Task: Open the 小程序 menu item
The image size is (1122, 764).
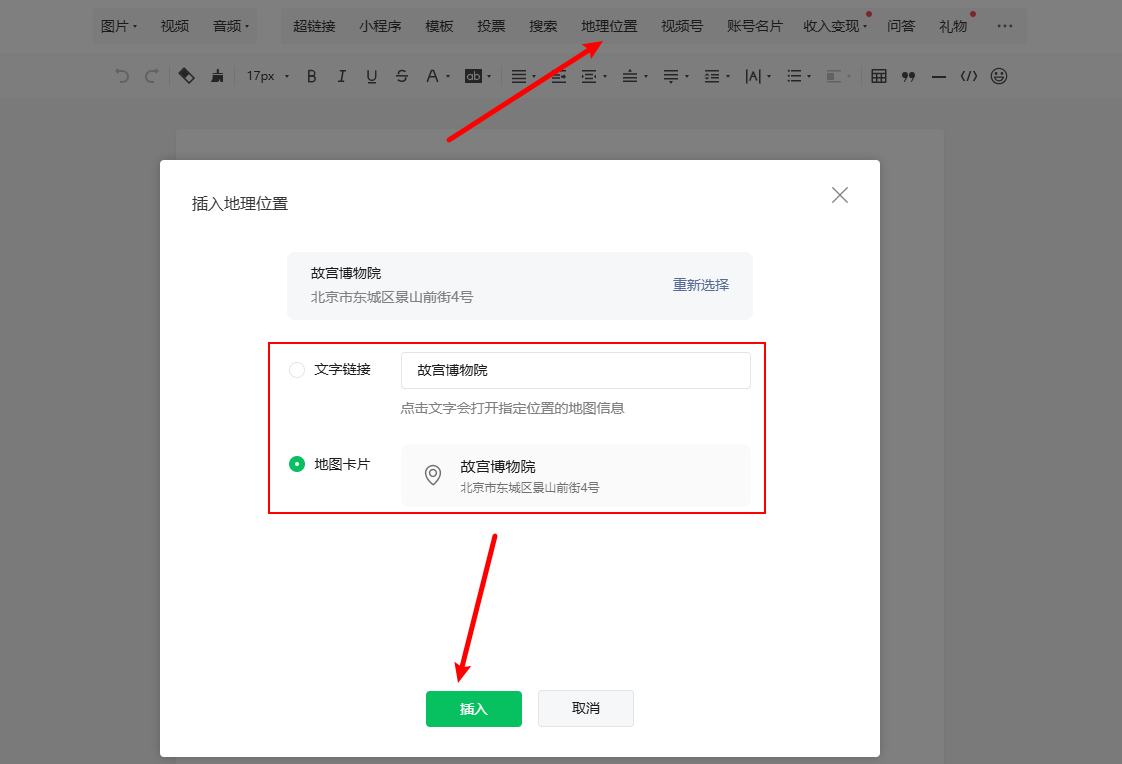Action: tap(380, 26)
